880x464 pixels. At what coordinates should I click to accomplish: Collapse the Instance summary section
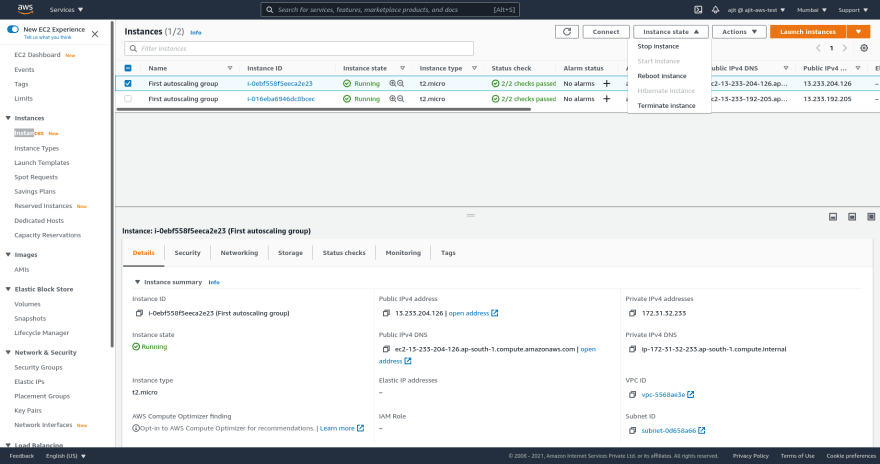tap(138, 282)
